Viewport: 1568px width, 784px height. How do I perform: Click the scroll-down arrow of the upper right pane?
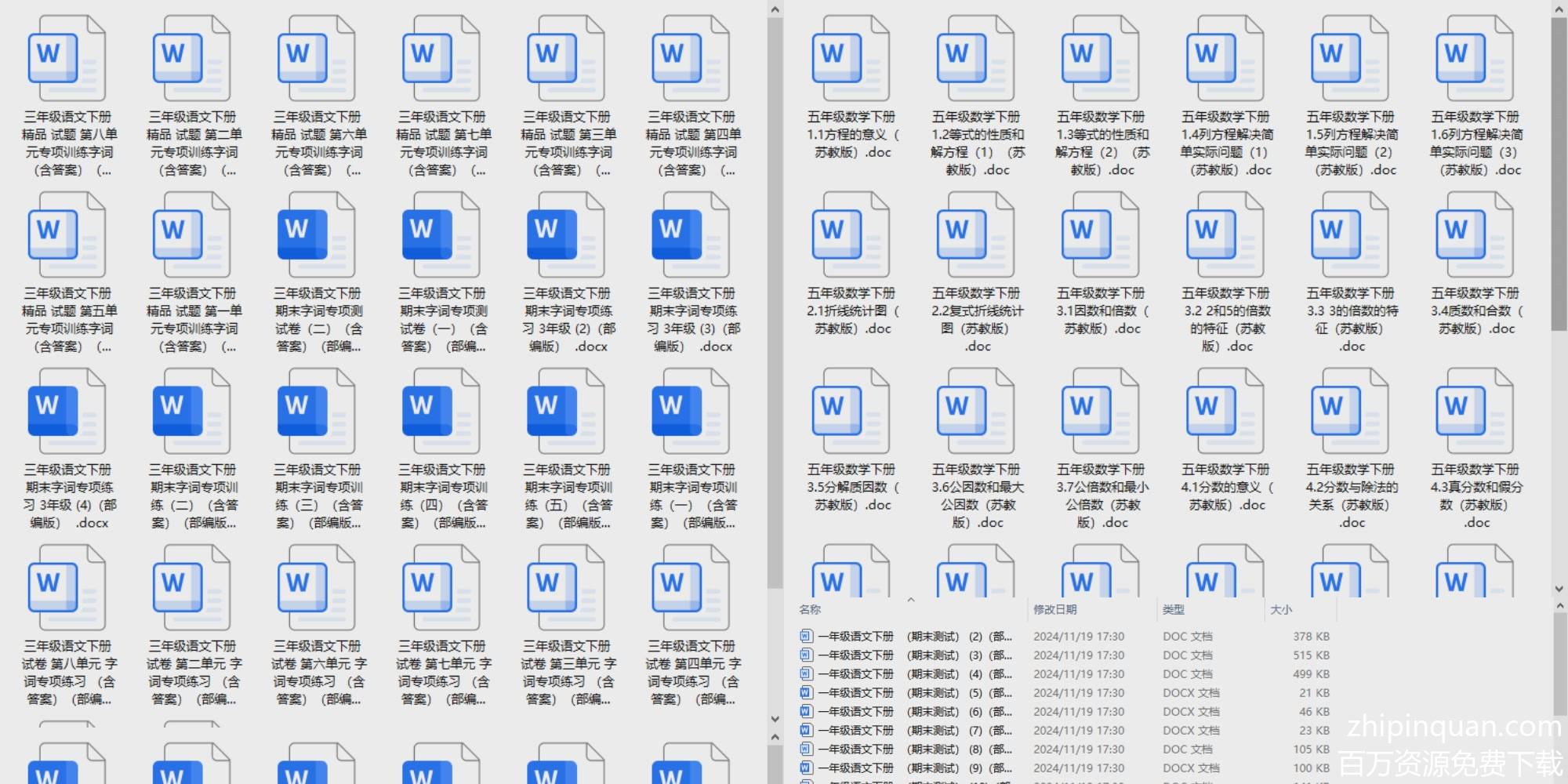coord(1559,589)
